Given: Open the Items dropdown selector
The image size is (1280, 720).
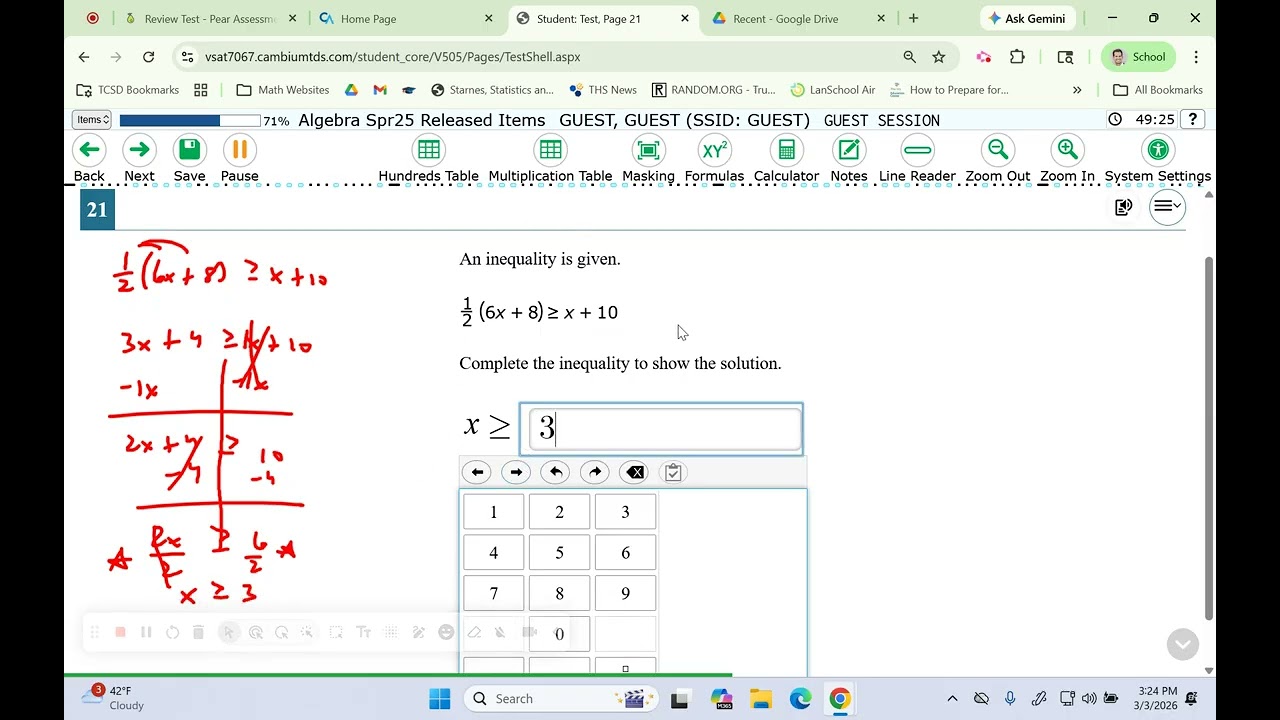Looking at the screenshot, I should coord(91,120).
